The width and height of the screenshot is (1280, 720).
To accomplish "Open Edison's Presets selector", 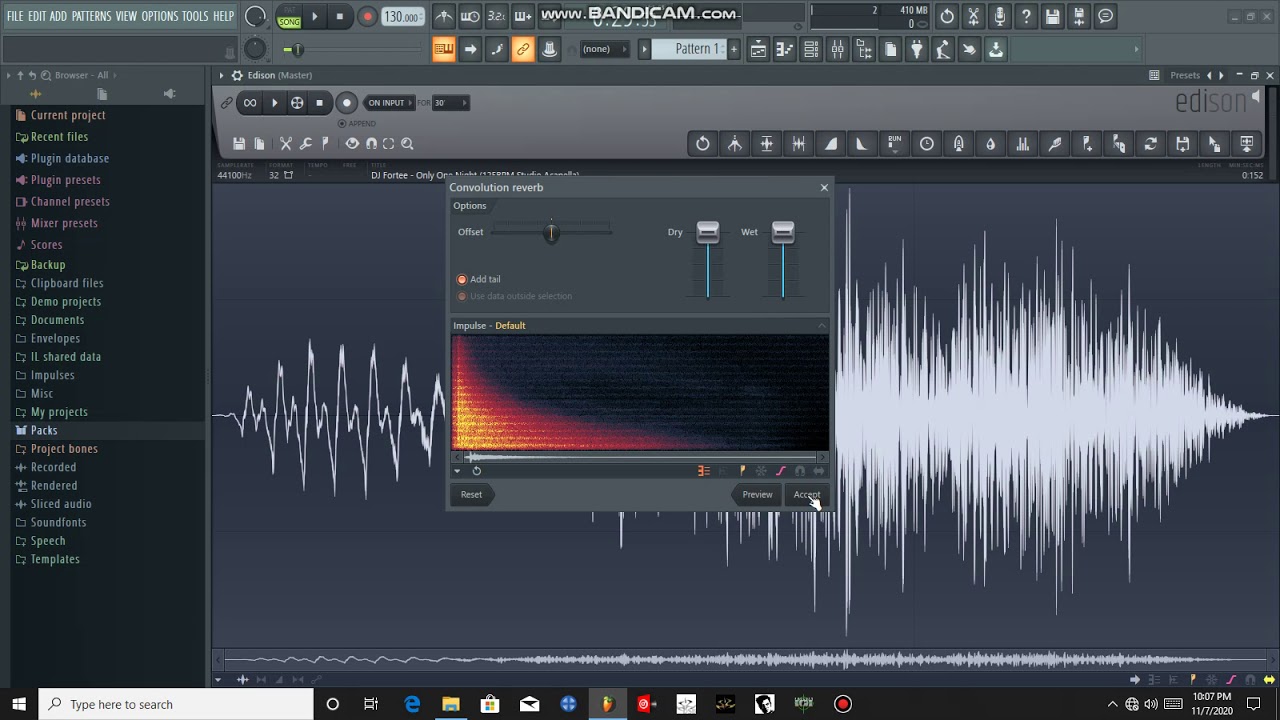I will click(1185, 75).
